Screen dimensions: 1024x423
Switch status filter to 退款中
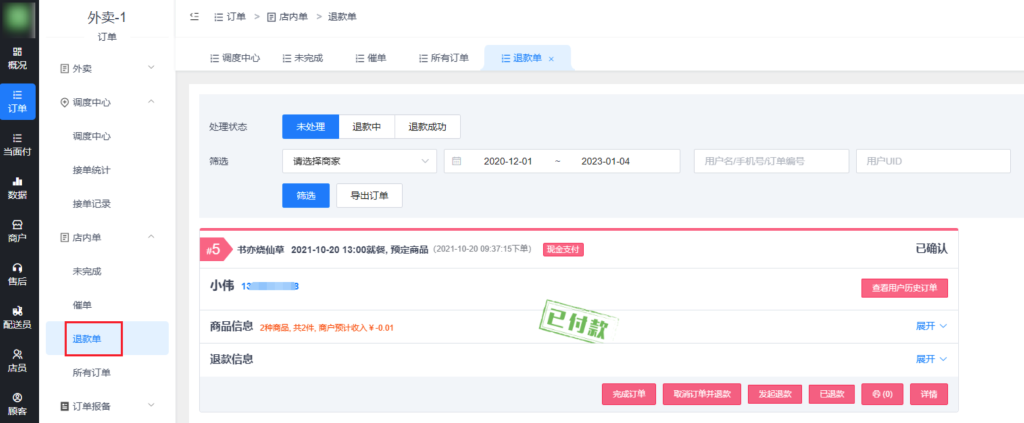(x=366, y=127)
